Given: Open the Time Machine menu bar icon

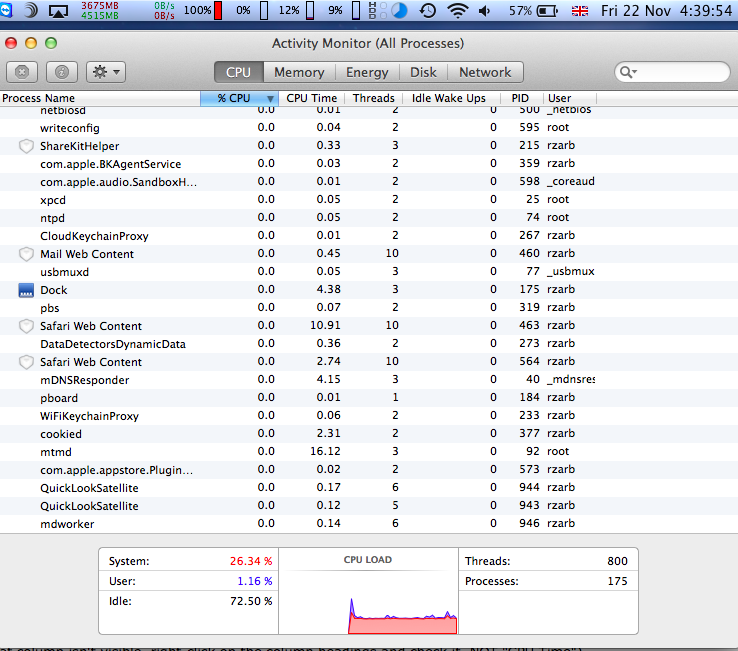Looking at the screenshot, I should (x=427, y=10).
